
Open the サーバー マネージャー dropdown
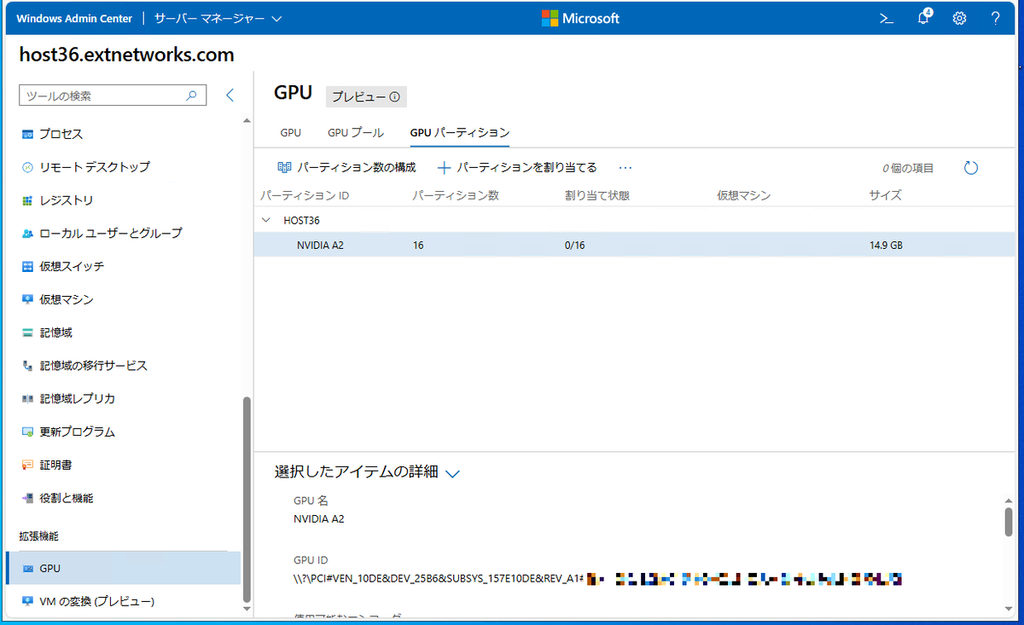coord(217,18)
